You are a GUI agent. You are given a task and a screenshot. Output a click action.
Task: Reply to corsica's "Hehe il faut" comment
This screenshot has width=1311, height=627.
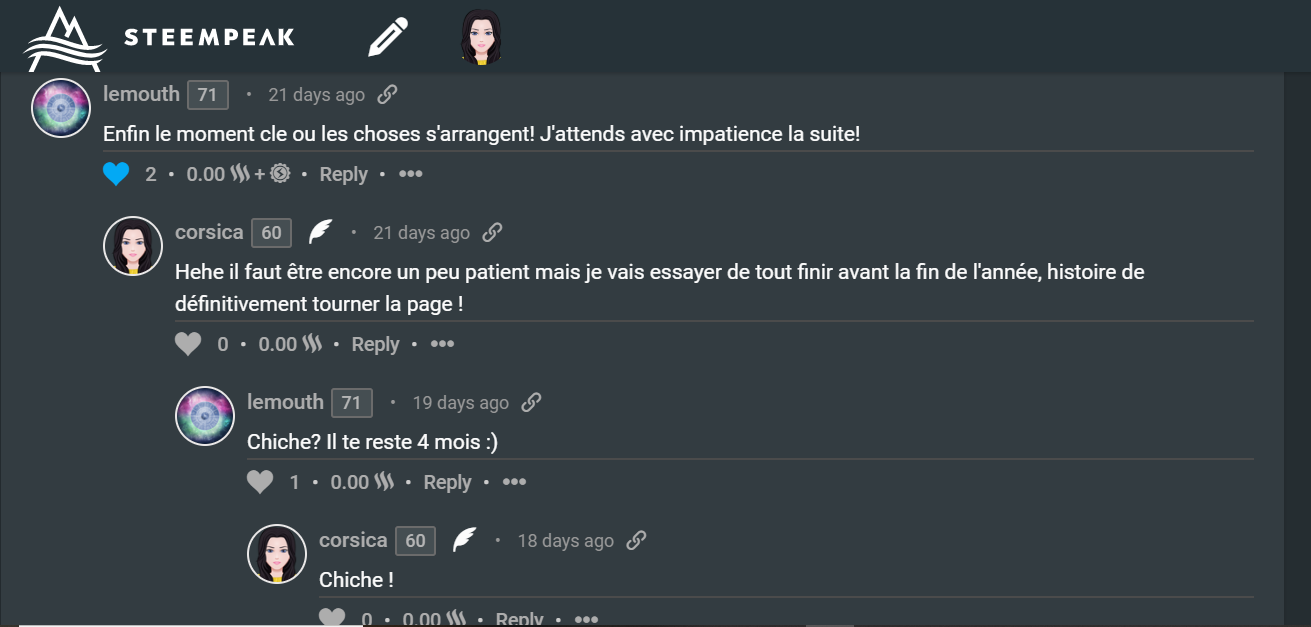pyautogui.click(x=375, y=344)
